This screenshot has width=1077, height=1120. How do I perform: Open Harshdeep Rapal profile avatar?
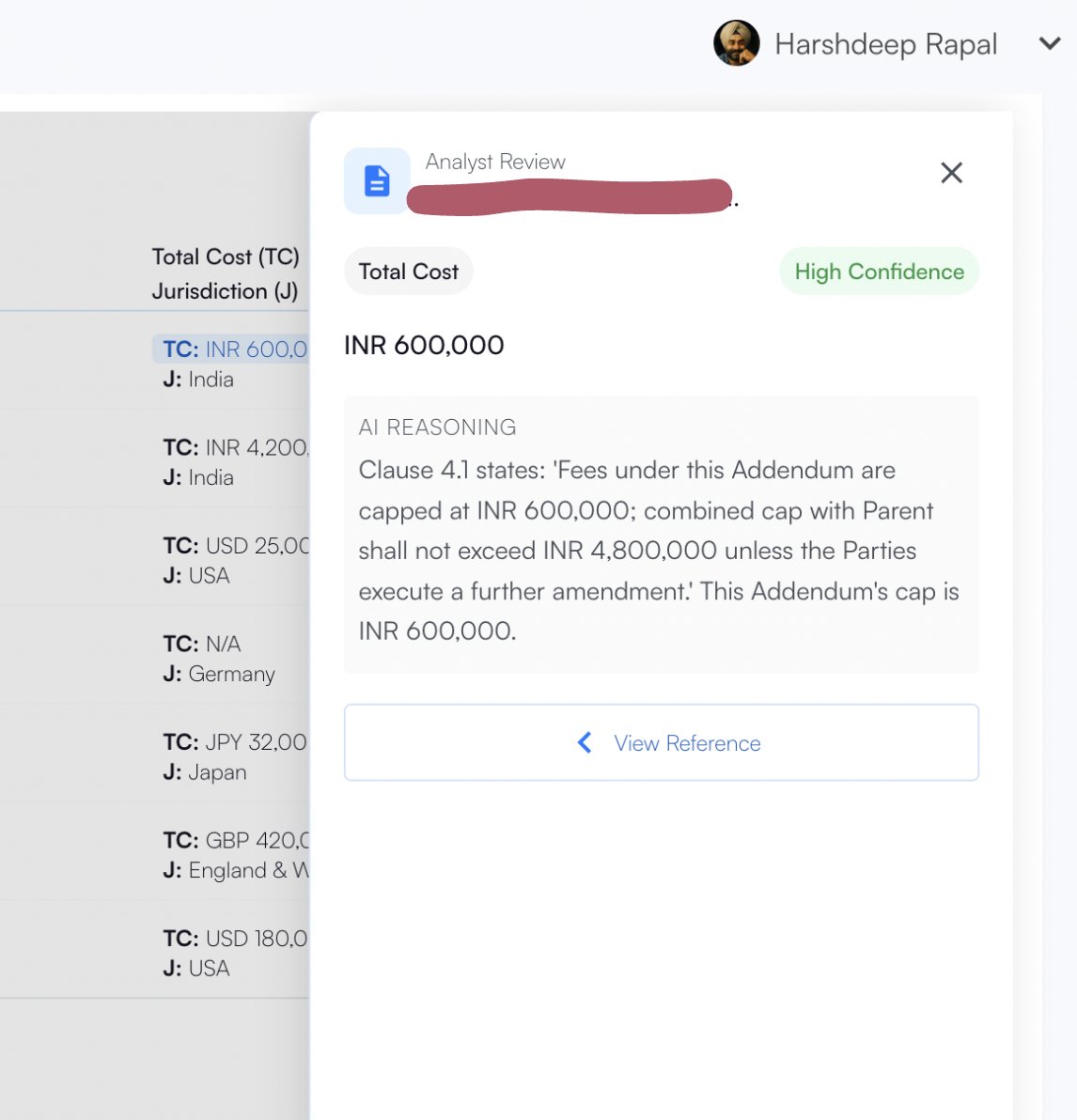[736, 43]
